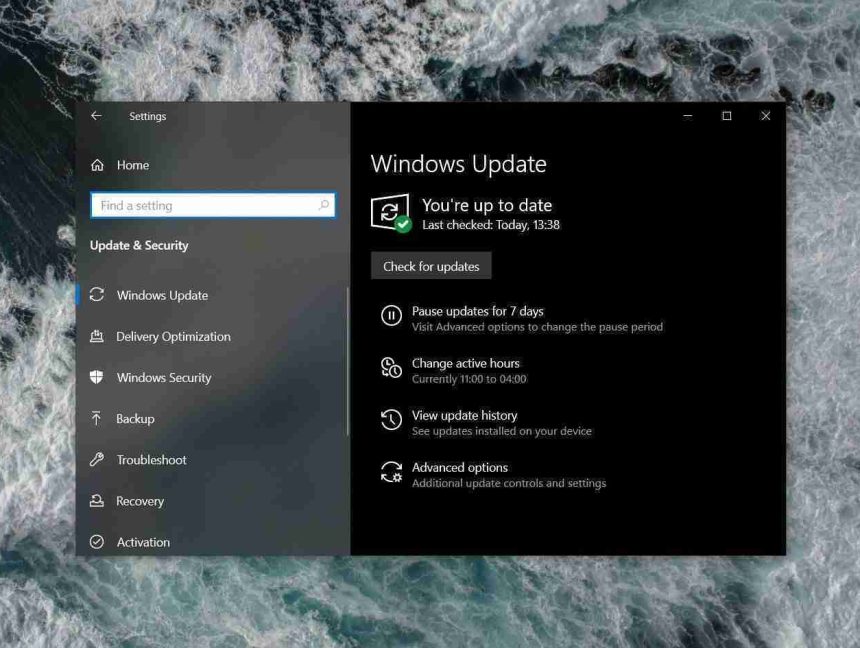
Task: Open Change active hours
Action: (466, 363)
